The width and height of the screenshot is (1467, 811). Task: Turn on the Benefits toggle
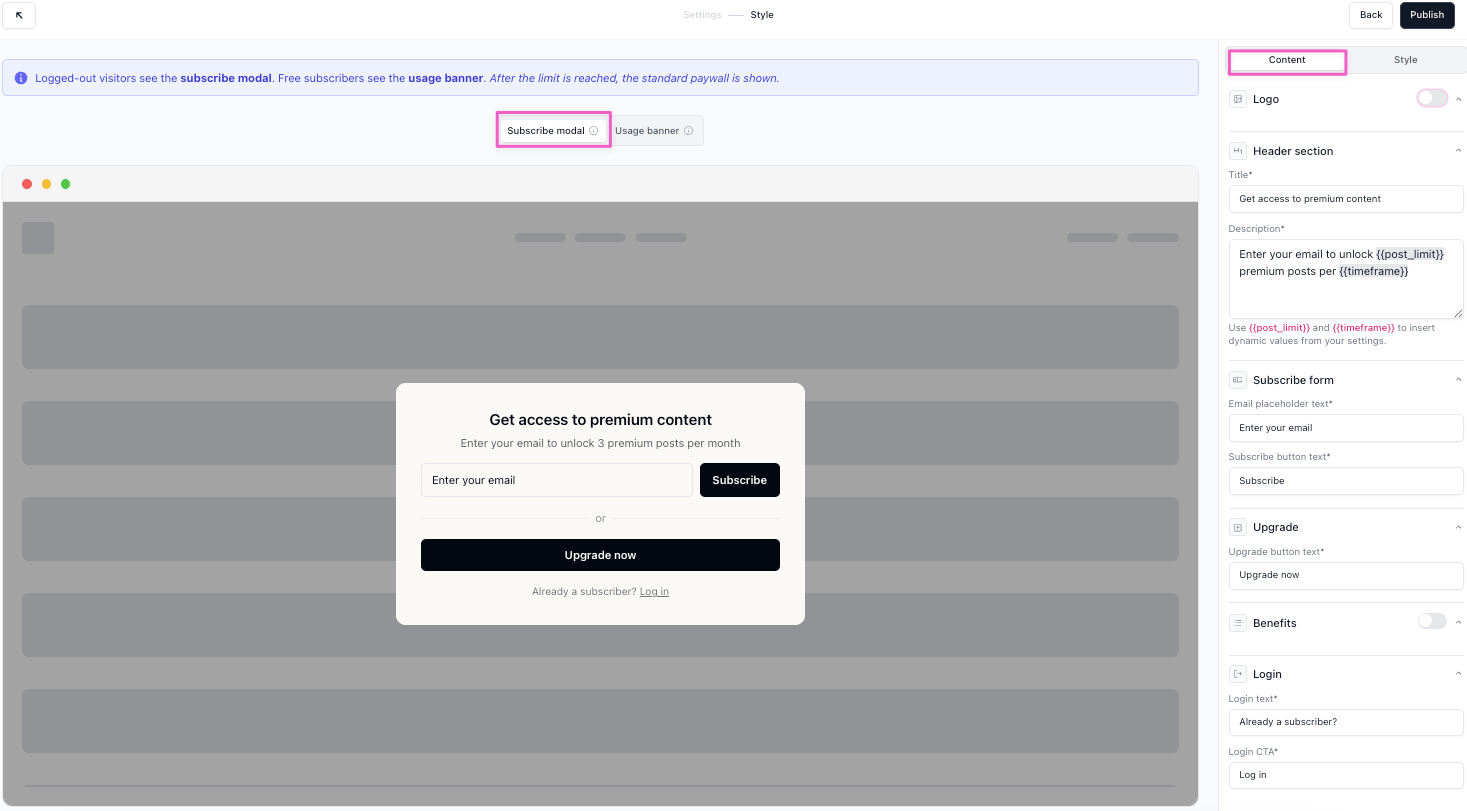[1431, 621]
